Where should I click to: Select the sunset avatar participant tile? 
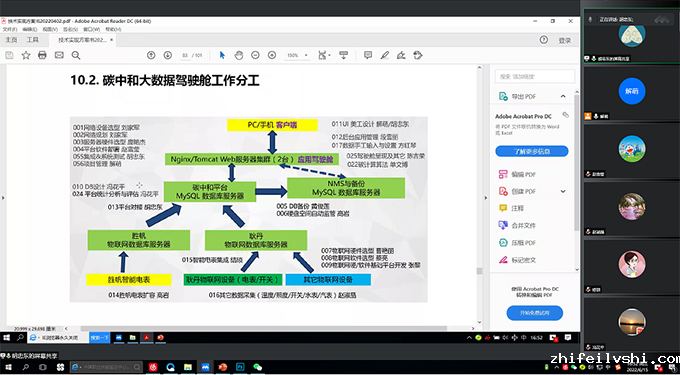[x=632, y=322]
